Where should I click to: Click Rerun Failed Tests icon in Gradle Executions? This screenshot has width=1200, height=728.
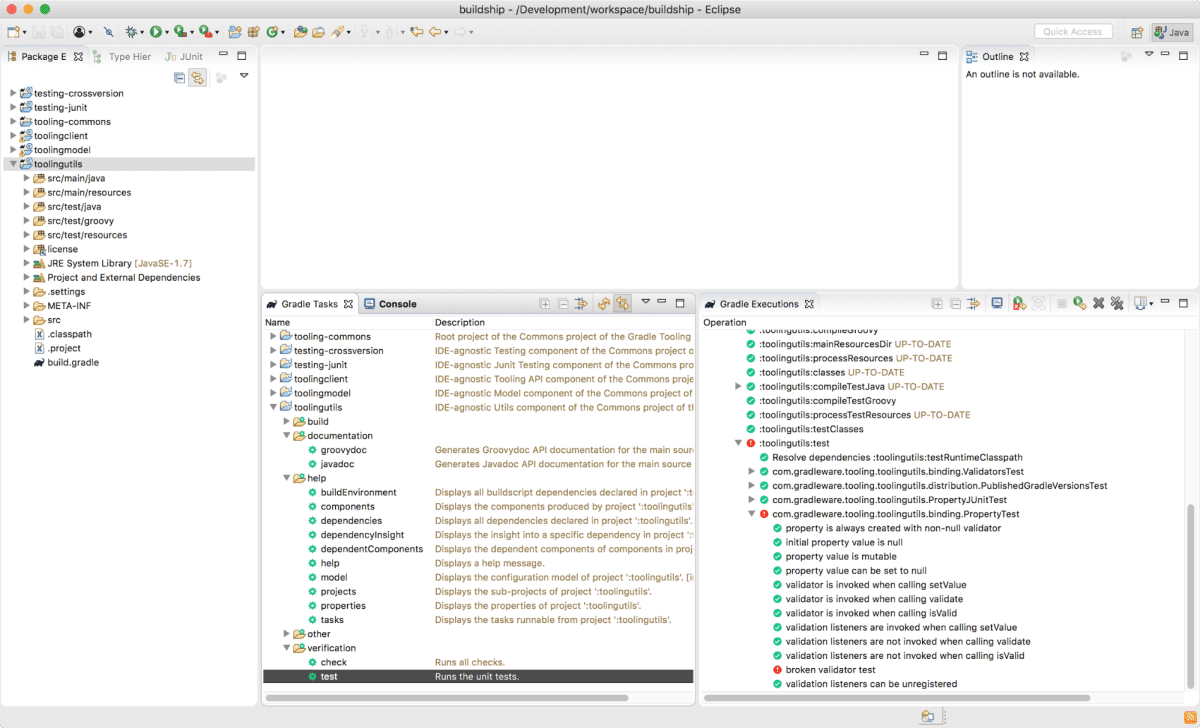pos(1018,304)
